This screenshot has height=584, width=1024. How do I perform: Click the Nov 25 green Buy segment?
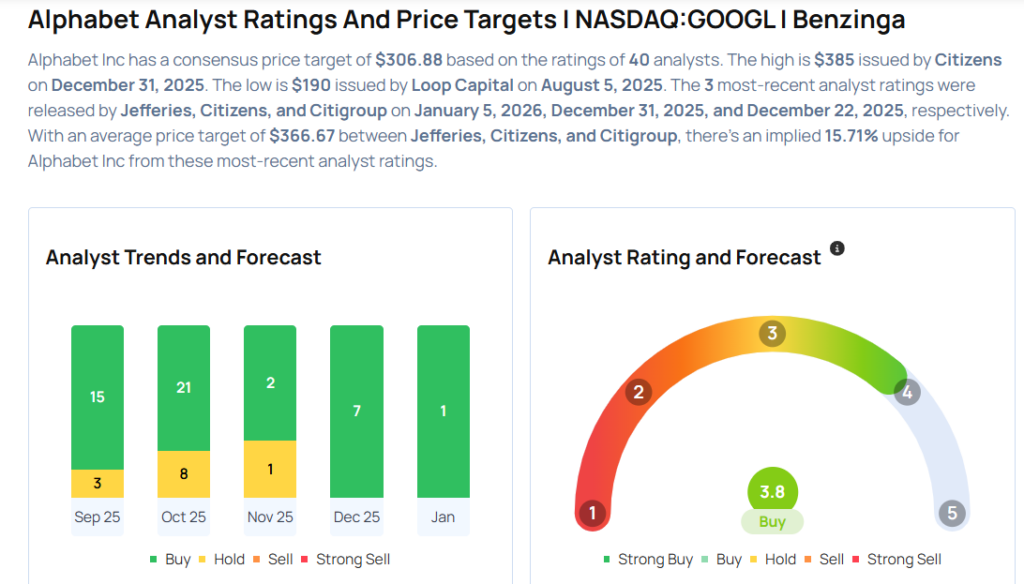270,383
